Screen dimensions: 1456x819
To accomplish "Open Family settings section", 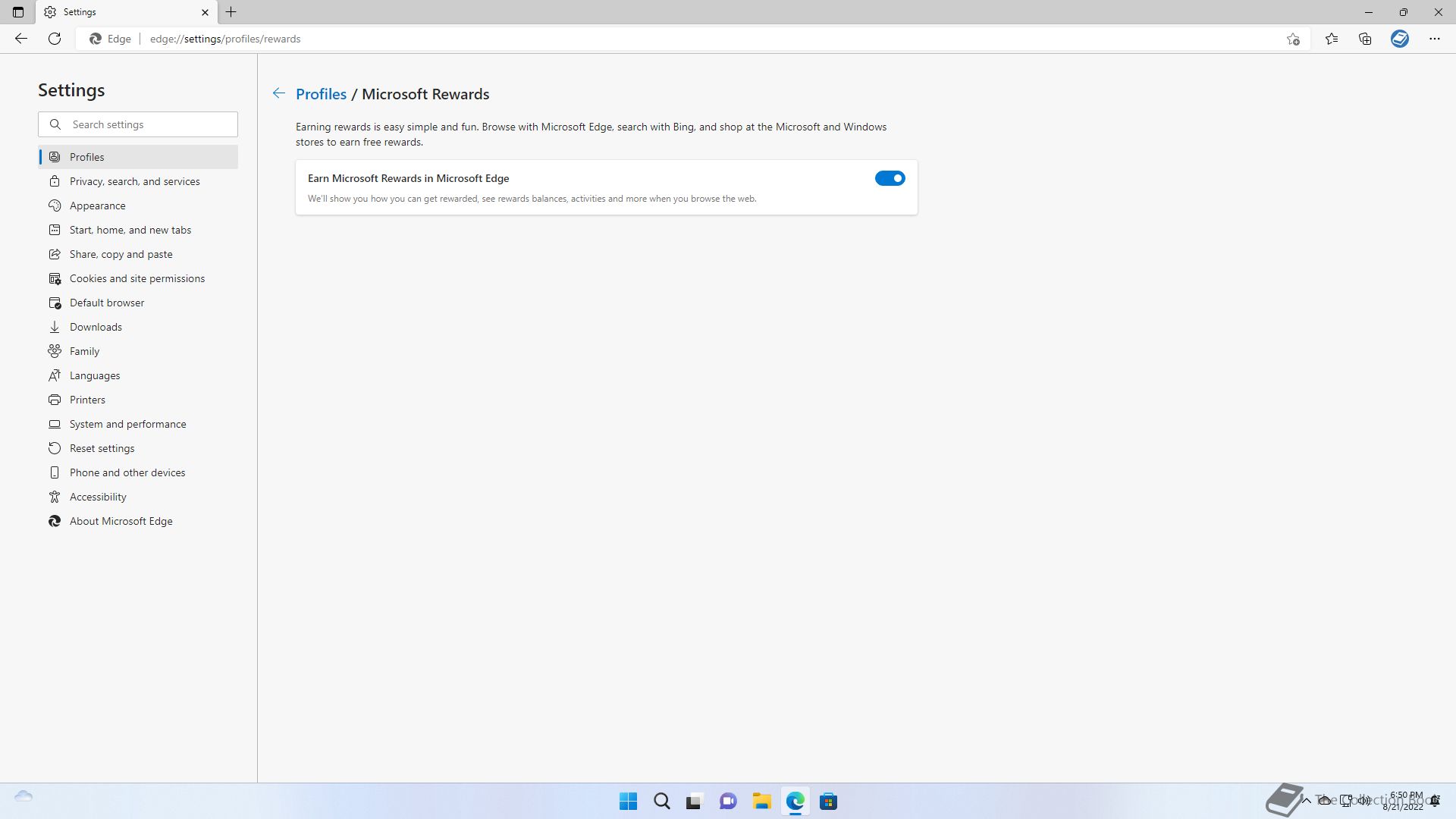I will pyautogui.click(x=138, y=351).
